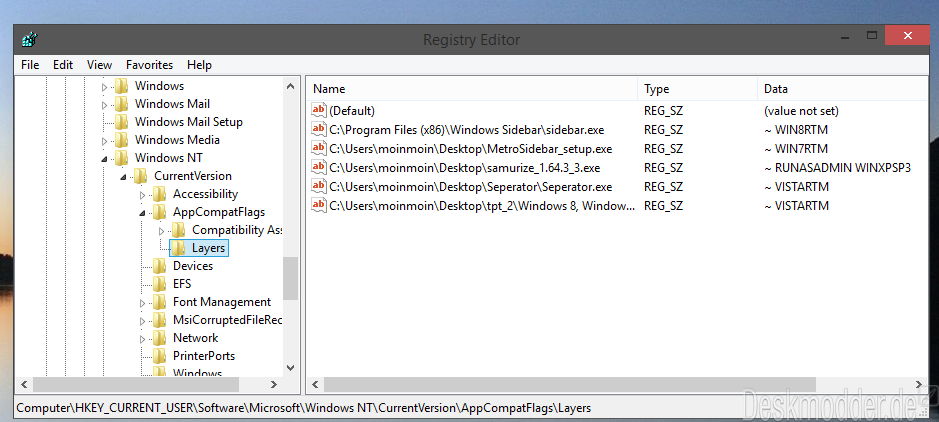Click the ab icon of the tpt_2 entry
Screen dimensions: 939x422
pos(319,205)
